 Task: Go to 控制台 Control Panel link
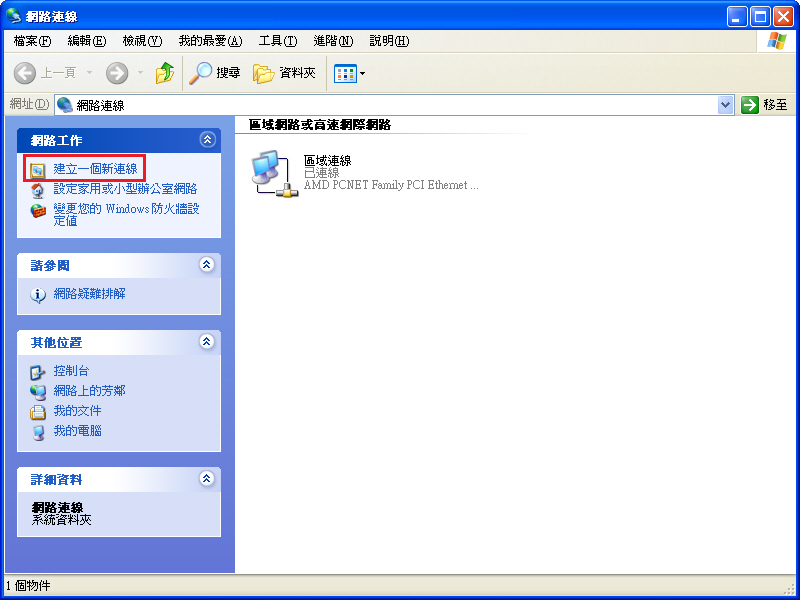pos(71,371)
